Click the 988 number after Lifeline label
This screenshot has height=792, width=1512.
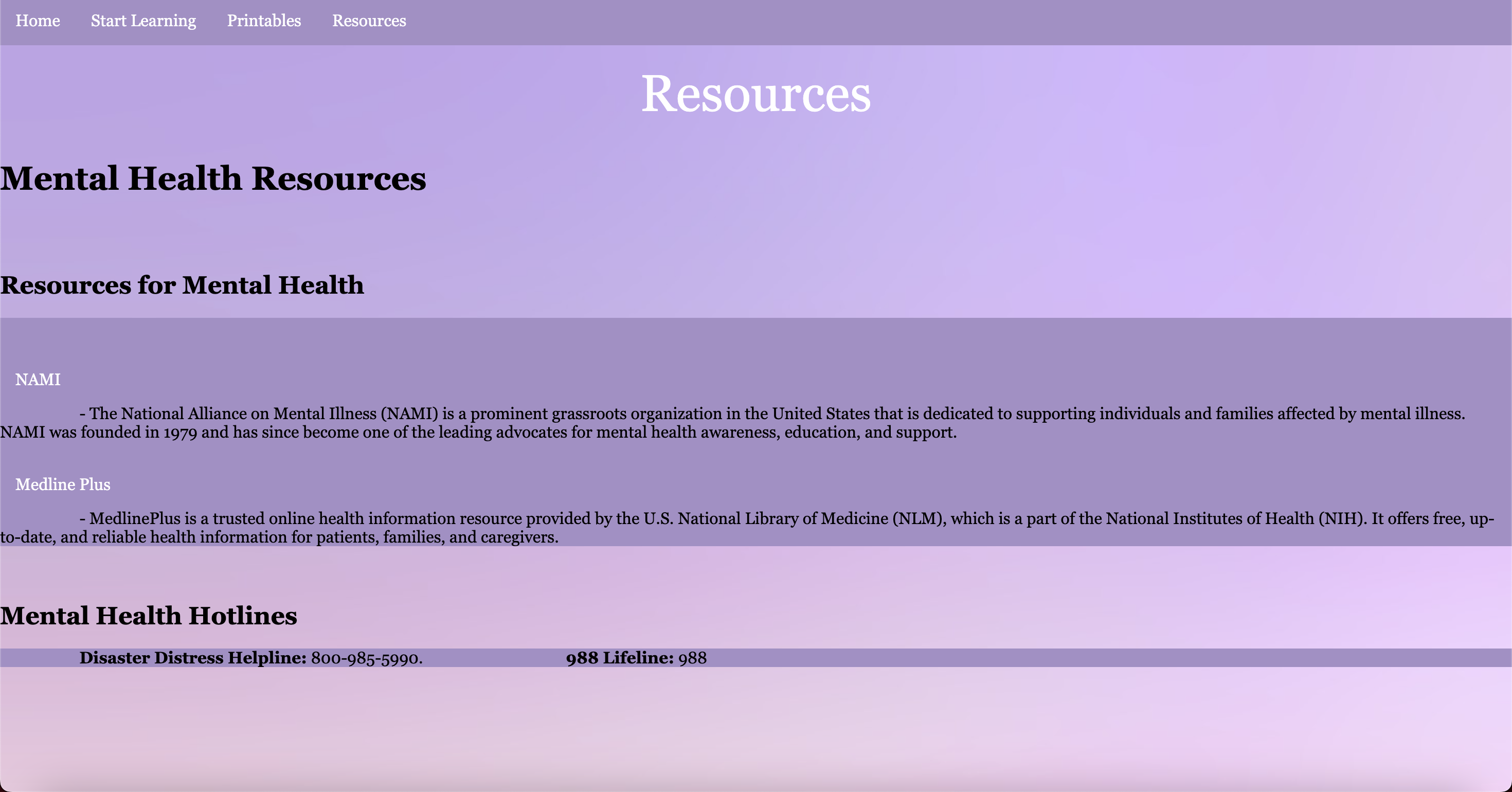(692, 658)
